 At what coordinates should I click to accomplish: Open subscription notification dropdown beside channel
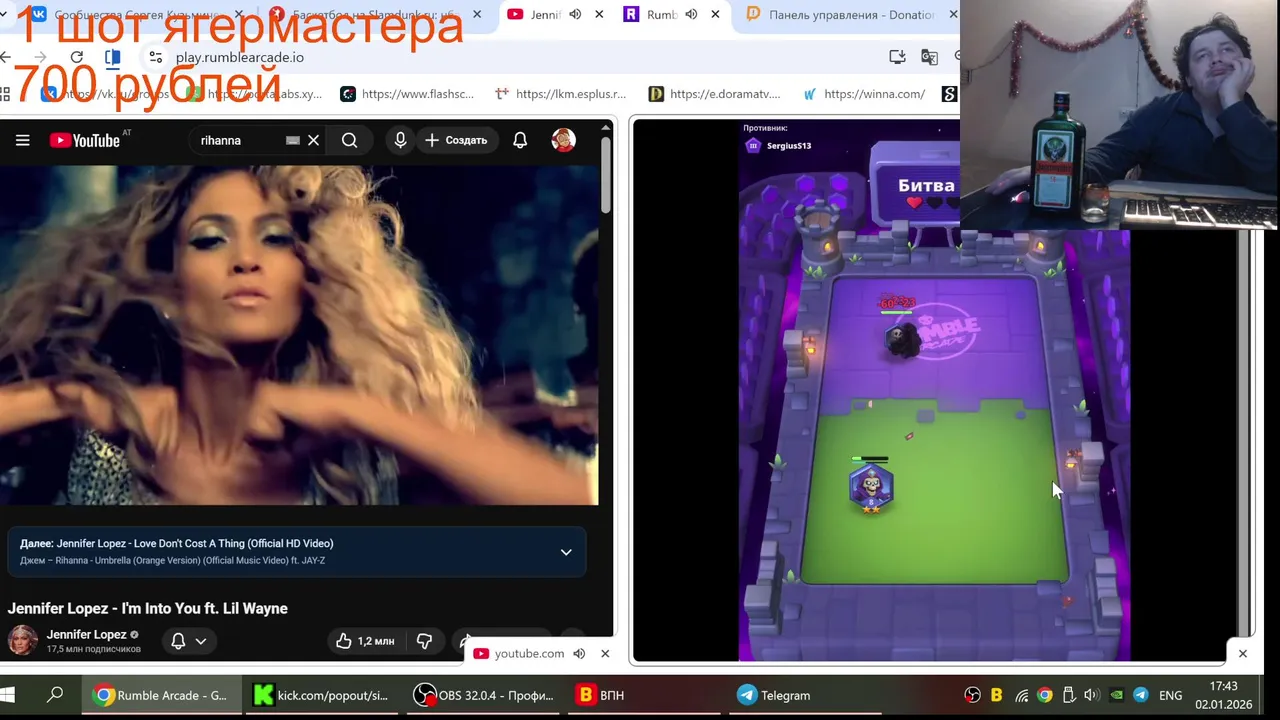coord(189,641)
